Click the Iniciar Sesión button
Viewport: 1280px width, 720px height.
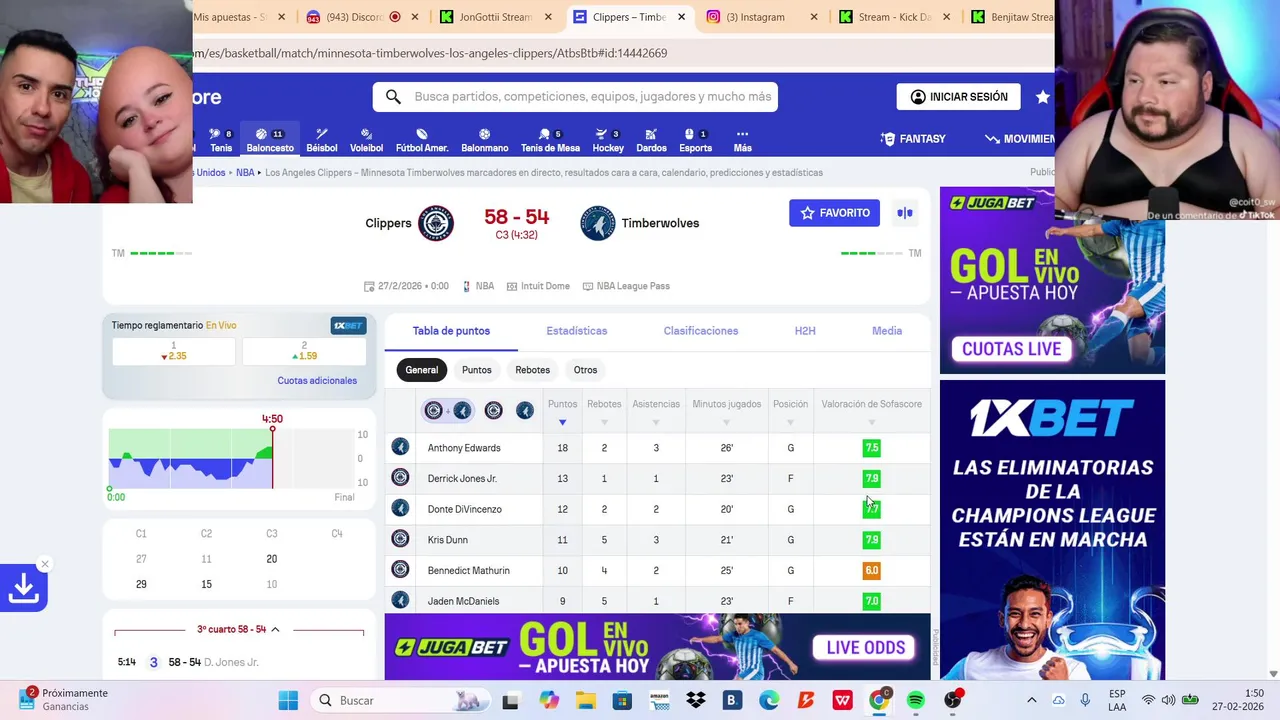[958, 97]
